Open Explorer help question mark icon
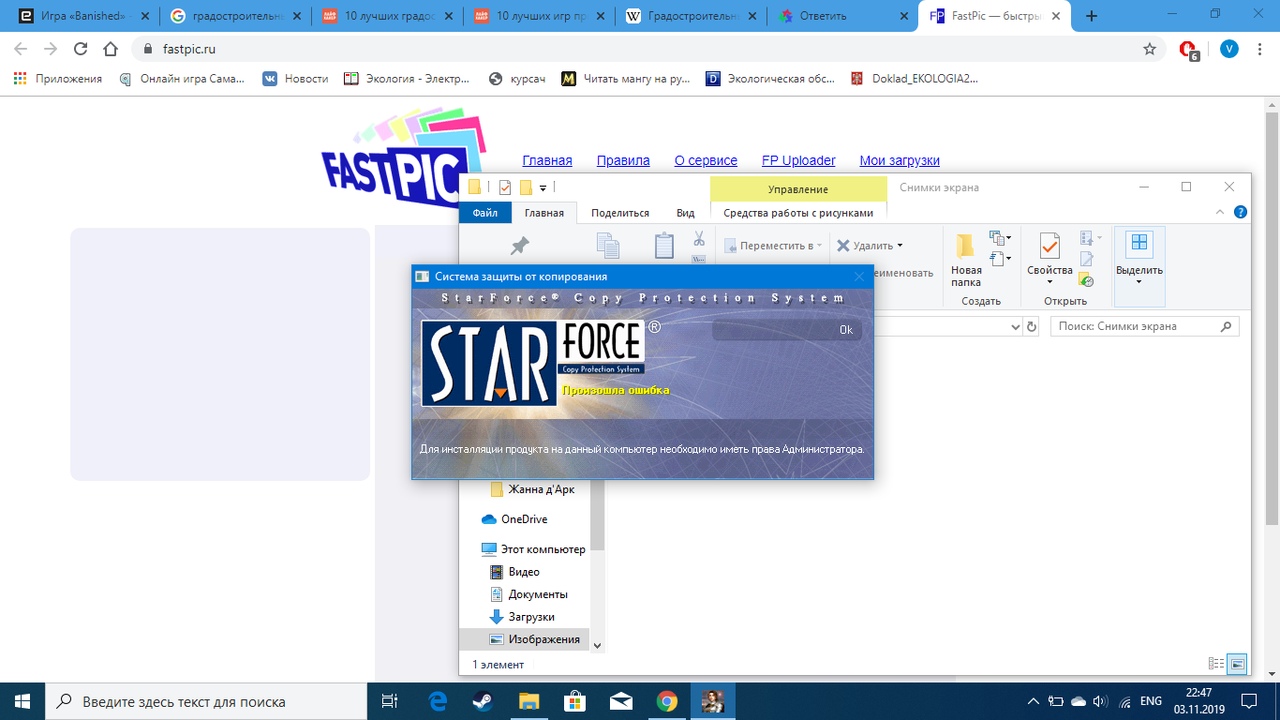Image resolution: width=1280 pixels, height=720 pixels. 1240,212
